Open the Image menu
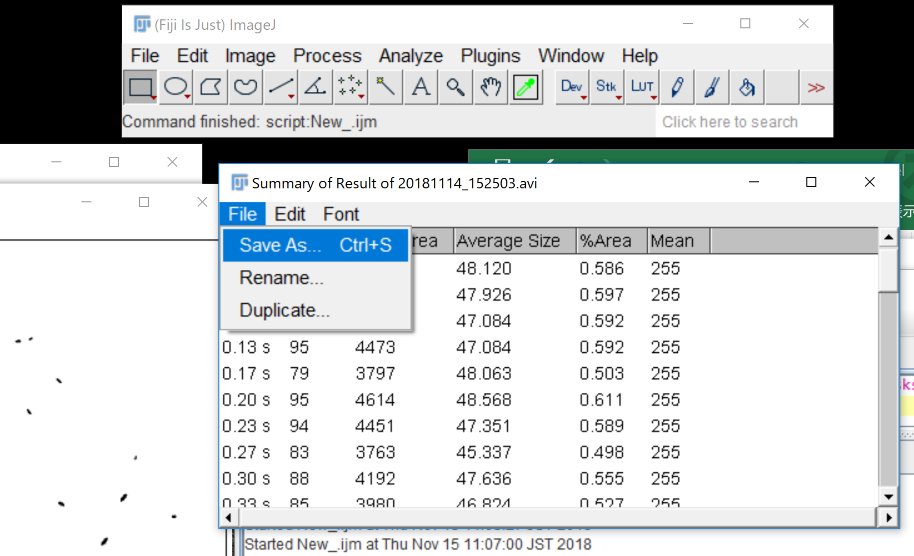The width and height of the screenshot is (914, 556). point(250,56)
